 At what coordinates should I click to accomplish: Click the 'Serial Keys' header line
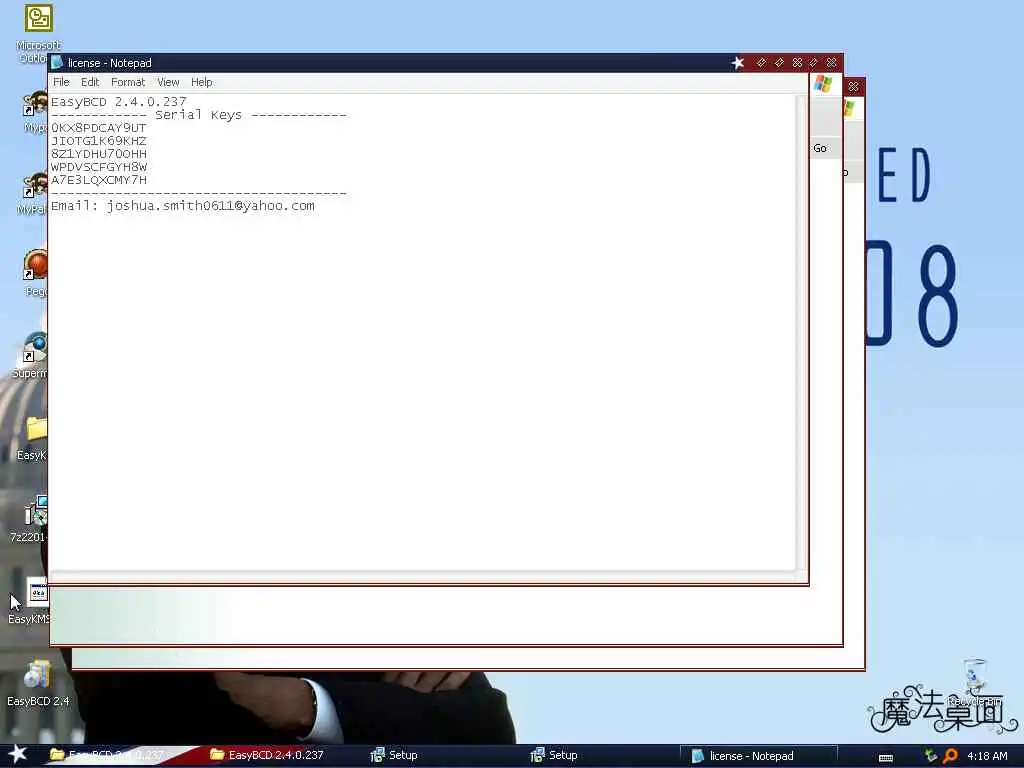(x=199, y=115)
